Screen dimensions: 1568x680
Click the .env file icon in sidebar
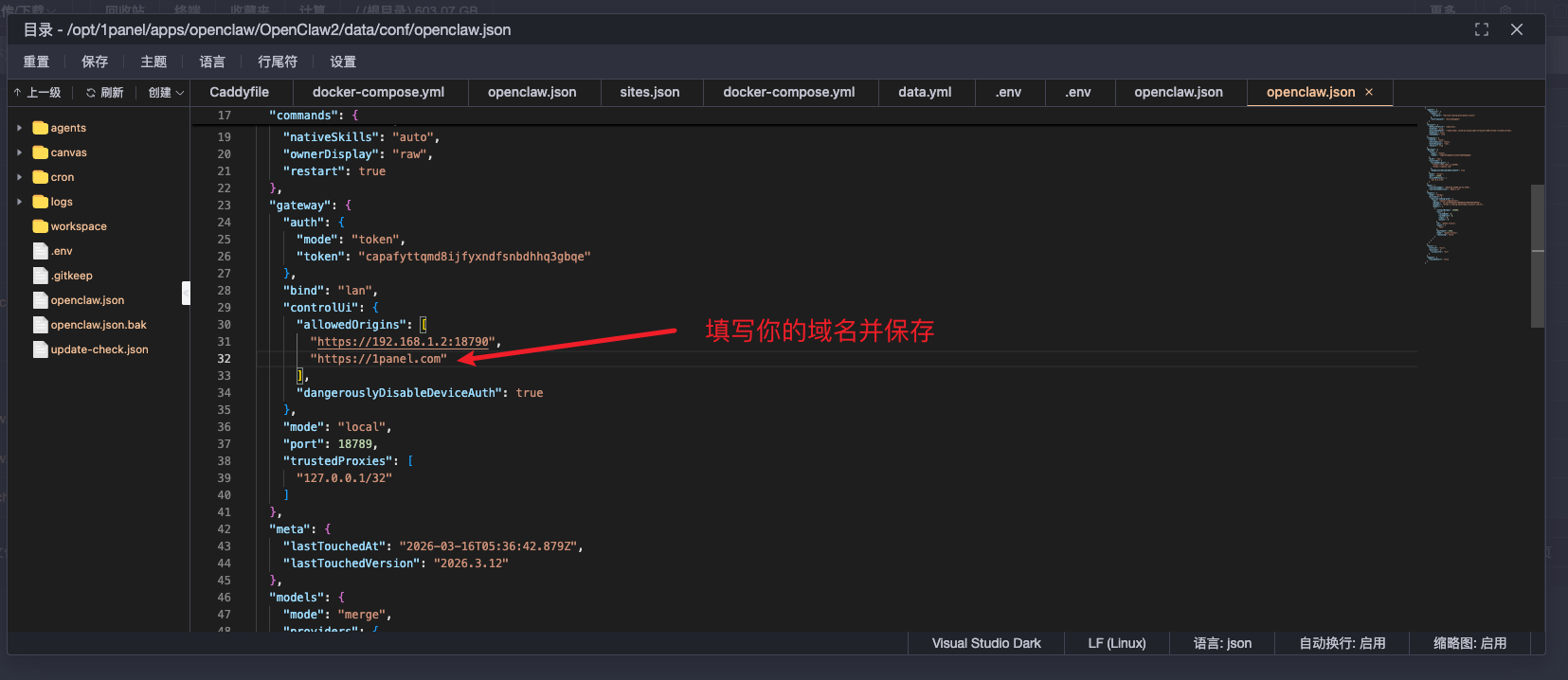[40, 251]
